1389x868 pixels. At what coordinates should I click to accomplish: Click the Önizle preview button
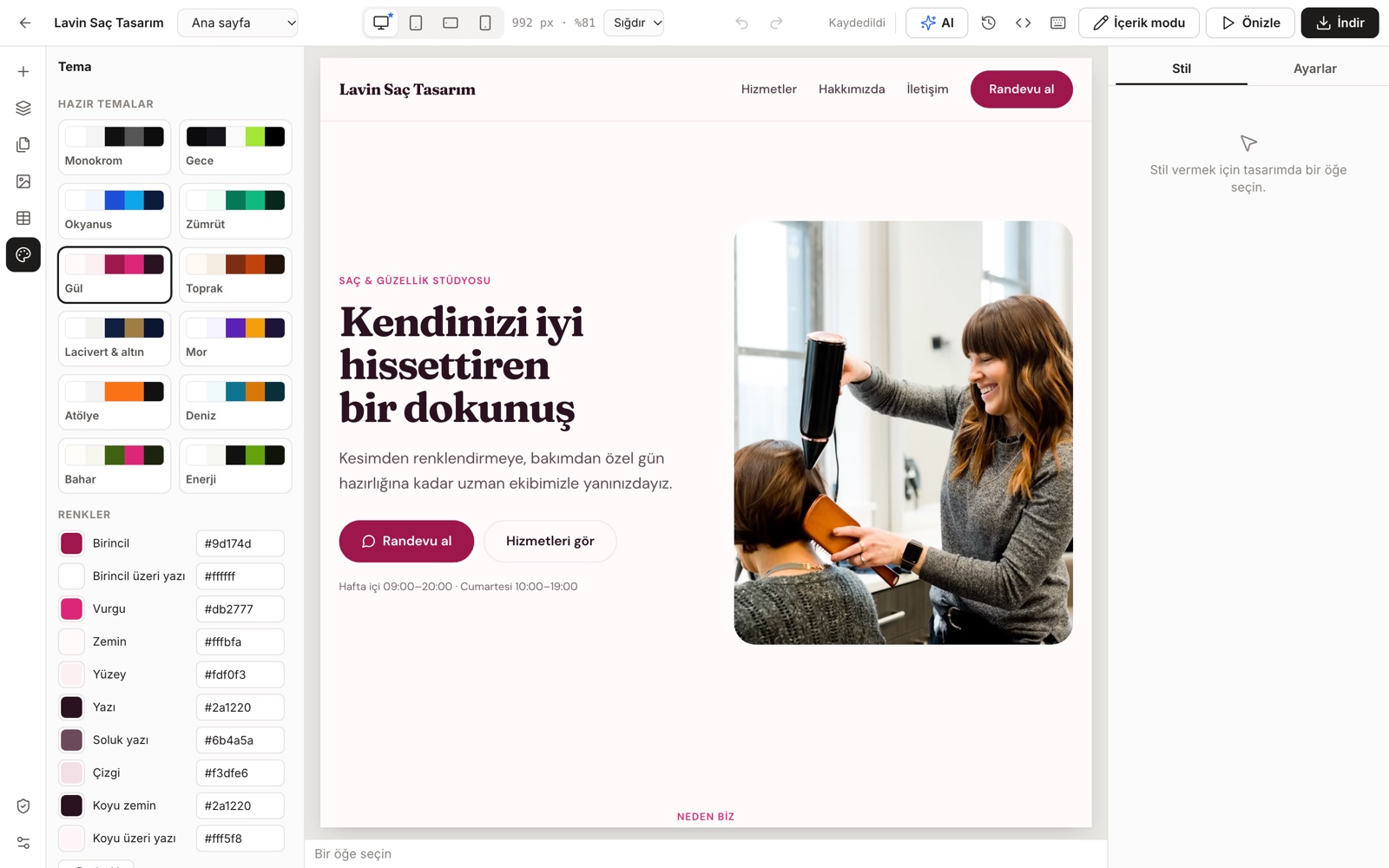click(x=1250, y=23)
